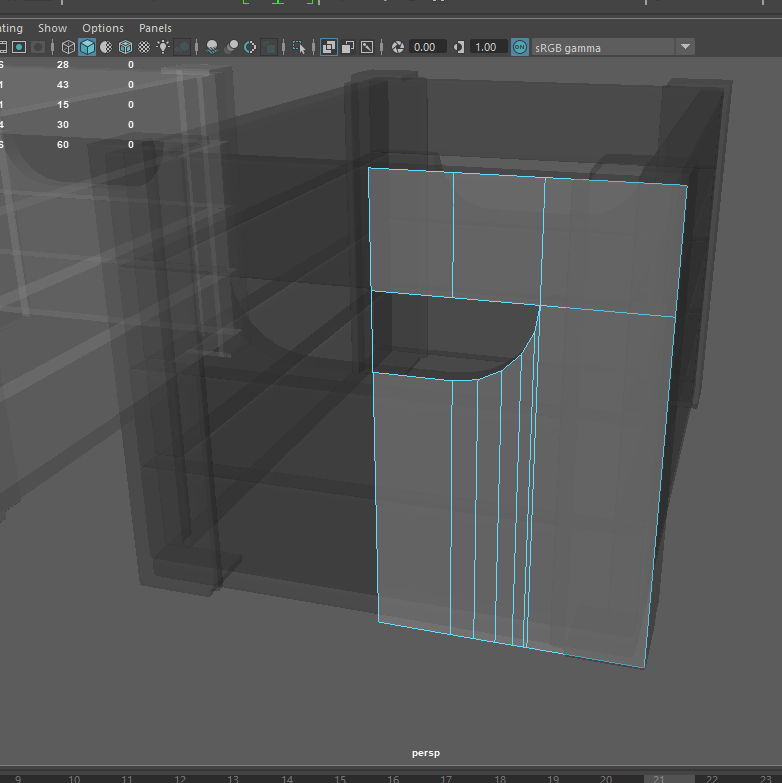Enable textured display mode

[144, 47]
